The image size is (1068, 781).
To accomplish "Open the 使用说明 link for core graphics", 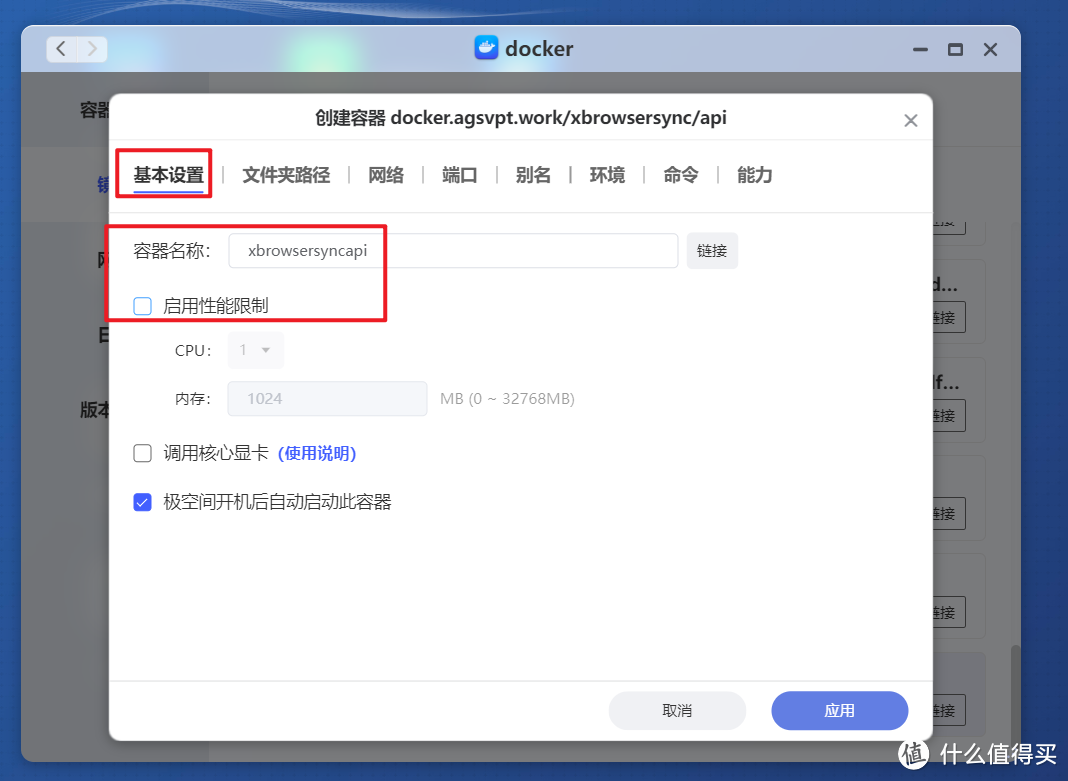I will 319,453.
